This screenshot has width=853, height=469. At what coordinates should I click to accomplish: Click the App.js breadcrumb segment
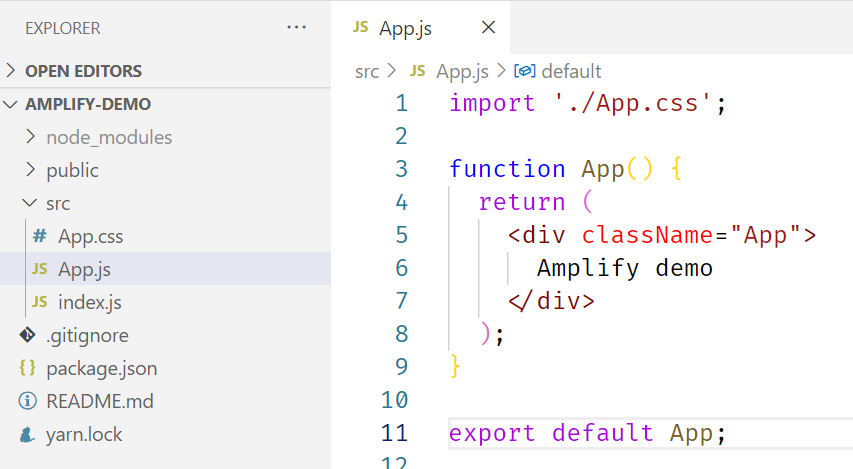(462, 71)
